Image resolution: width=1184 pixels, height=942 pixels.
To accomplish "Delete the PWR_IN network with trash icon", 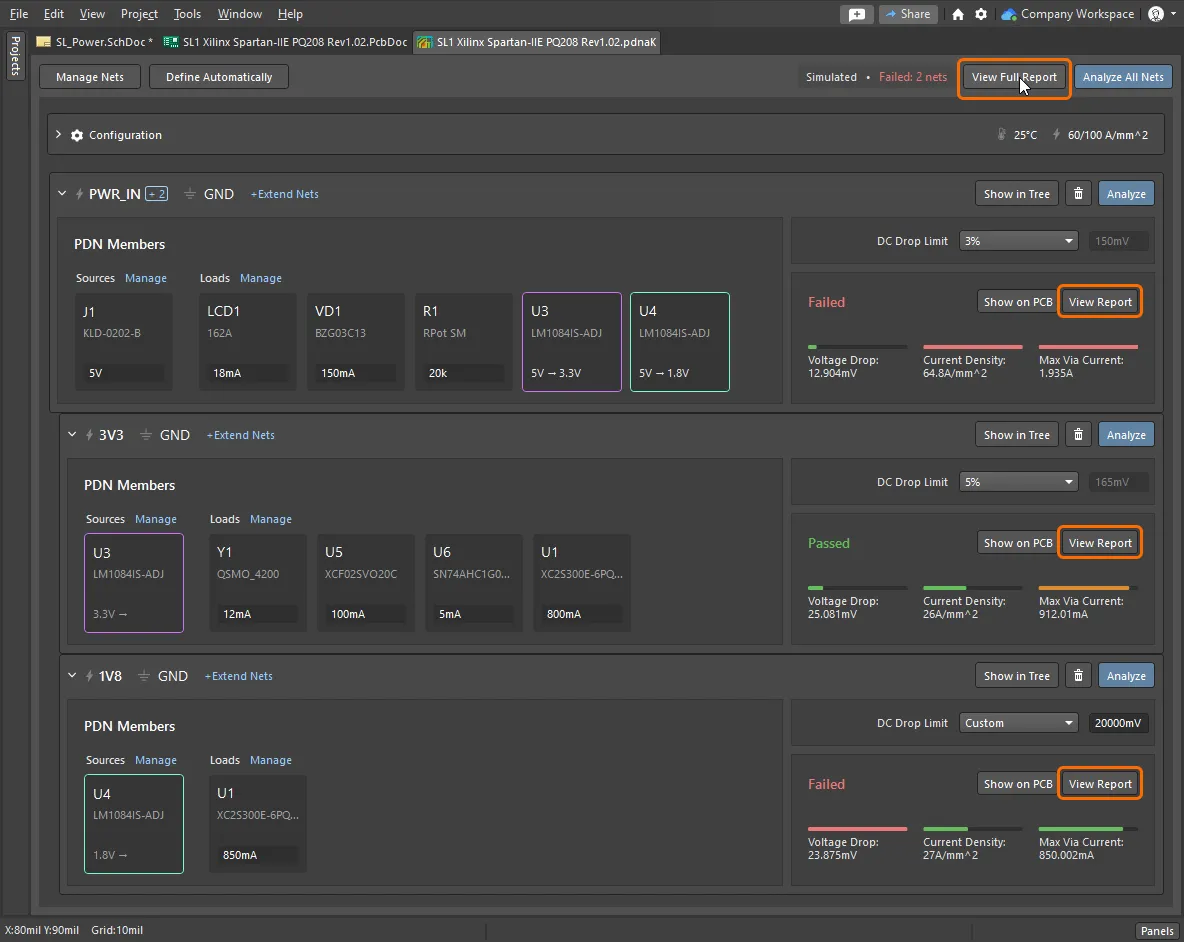I will tap(1078, 194).
